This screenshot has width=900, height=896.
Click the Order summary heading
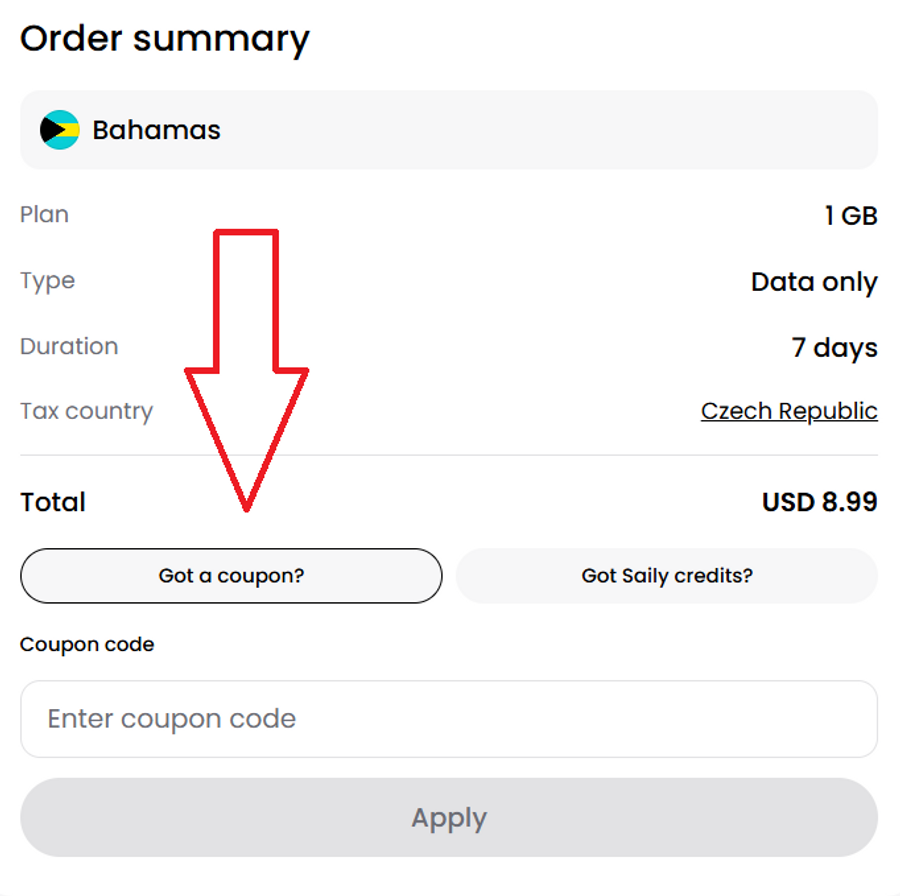point(165,39)
